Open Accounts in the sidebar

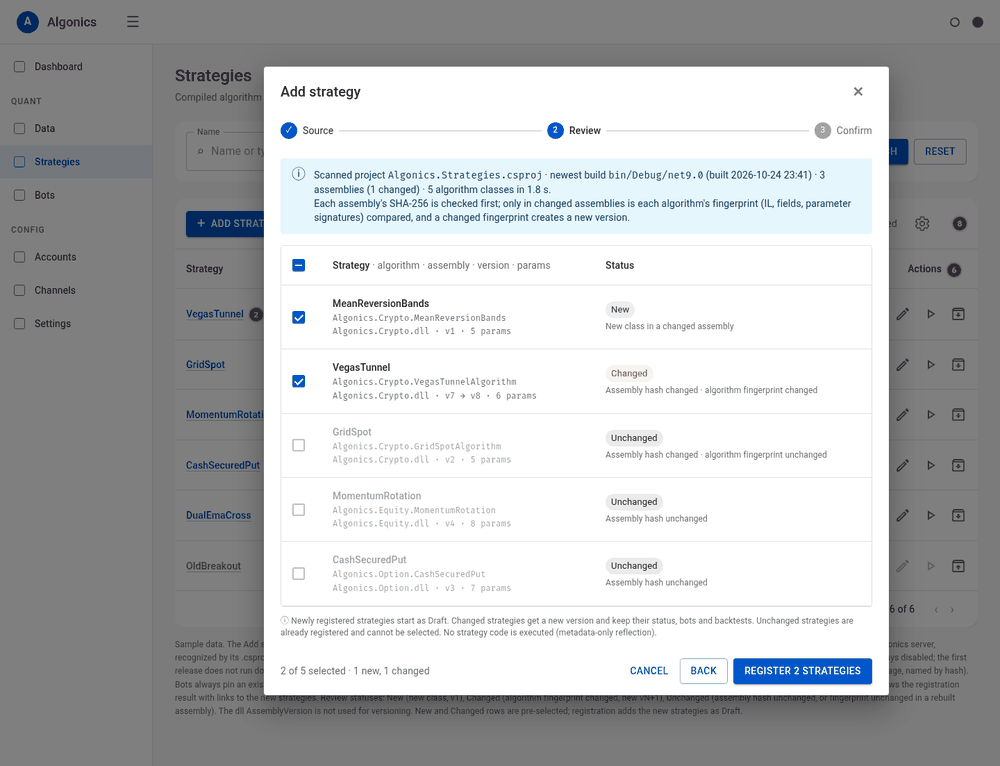click(x=76, y=257)
